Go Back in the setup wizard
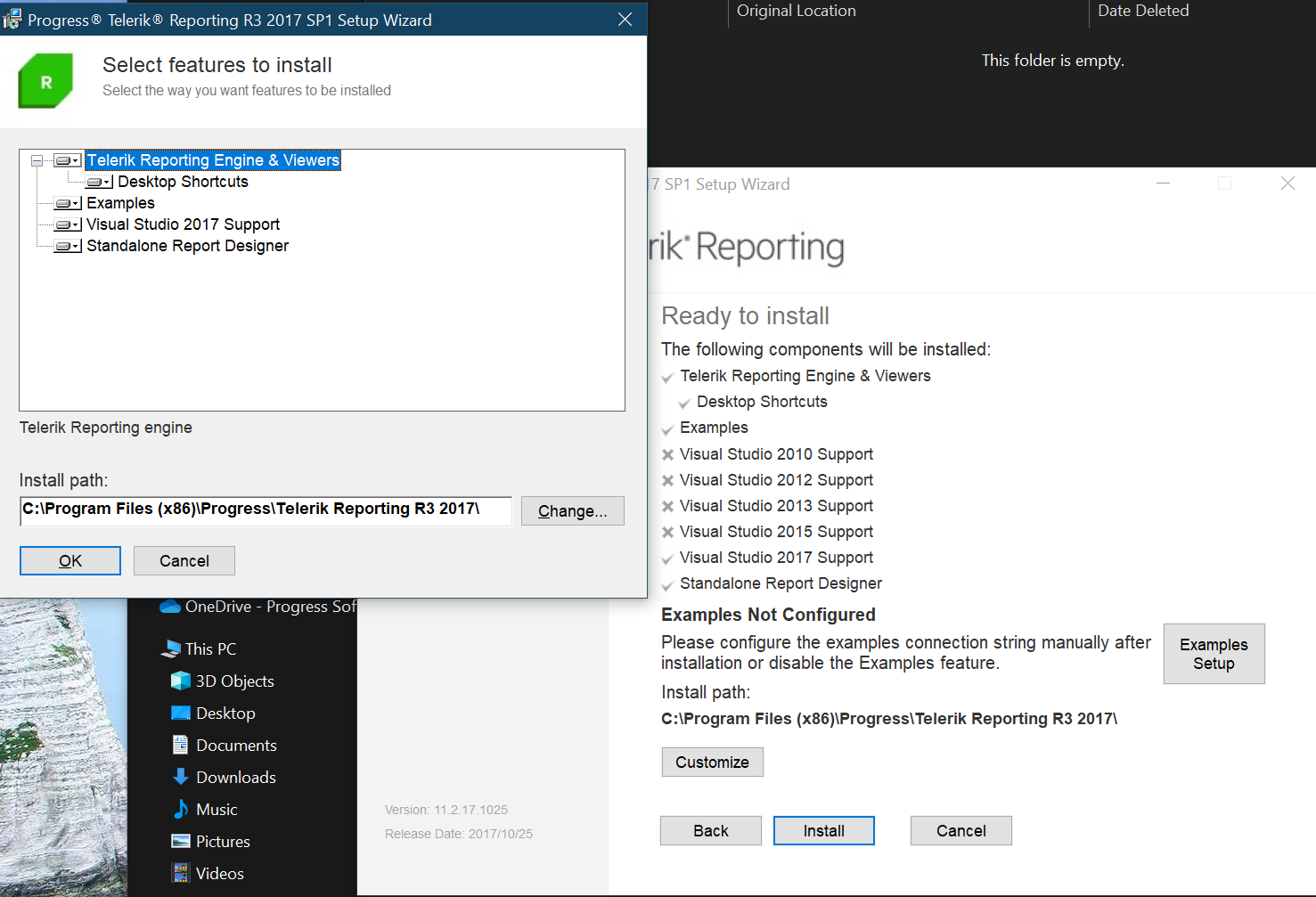The height and width of the screenshot is (897, 1316). click(711, 830)
